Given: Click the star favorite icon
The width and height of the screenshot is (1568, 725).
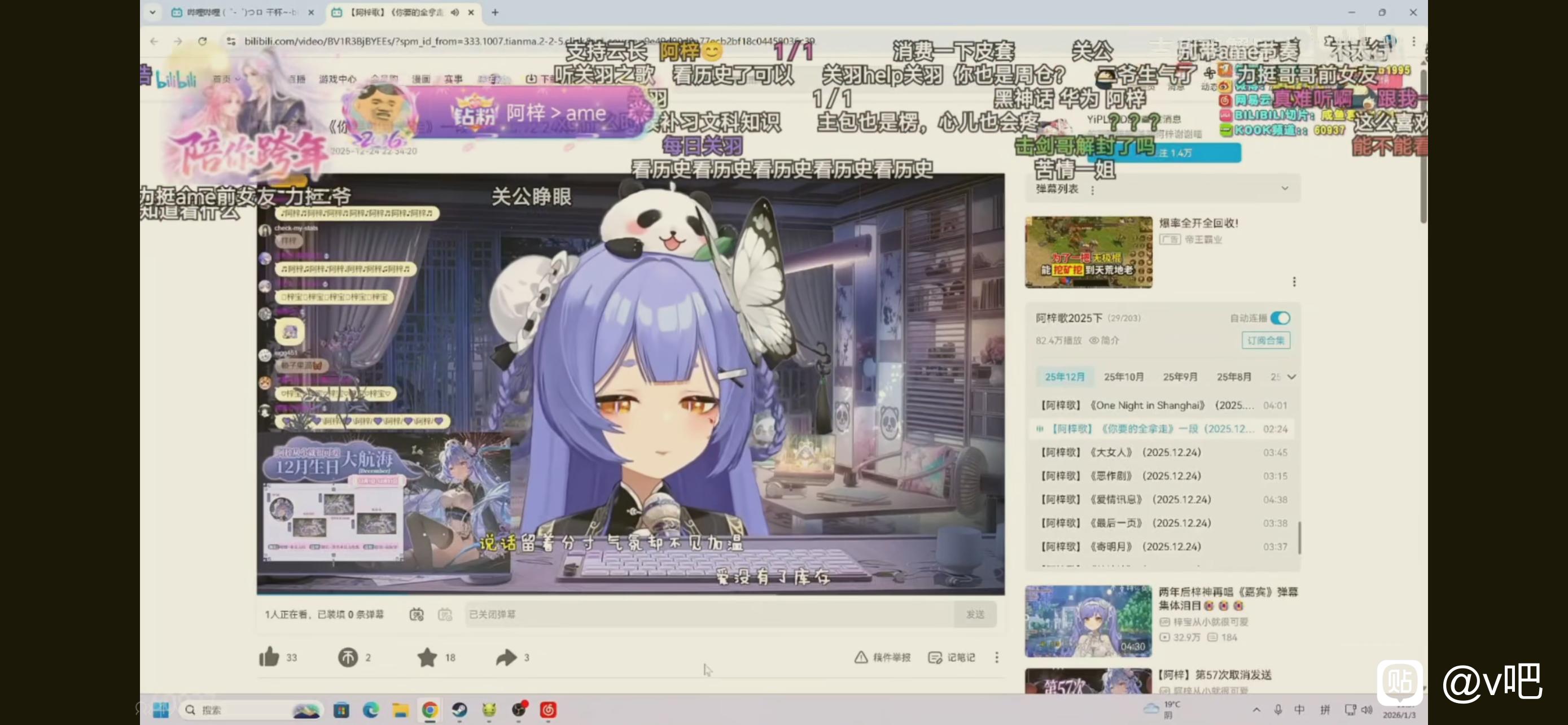Looking at the screenshot, I should point(427,657).
